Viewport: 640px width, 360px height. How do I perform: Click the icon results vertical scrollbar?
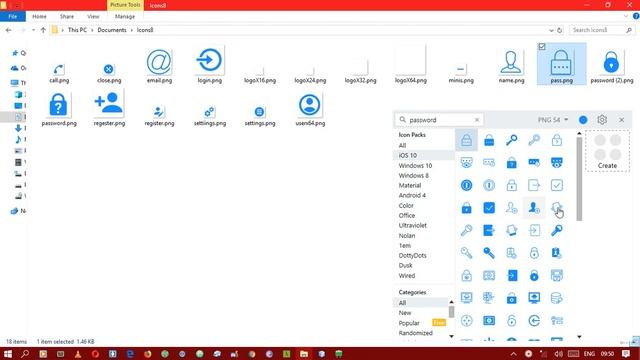click(579, 179)
